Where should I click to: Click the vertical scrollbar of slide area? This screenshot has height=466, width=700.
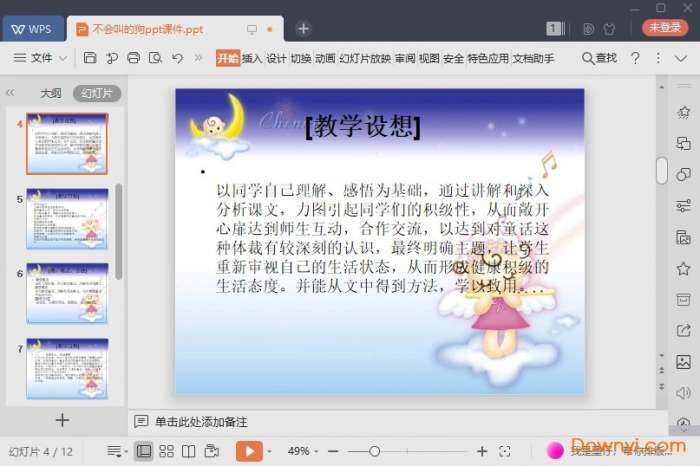coord(662,170)
